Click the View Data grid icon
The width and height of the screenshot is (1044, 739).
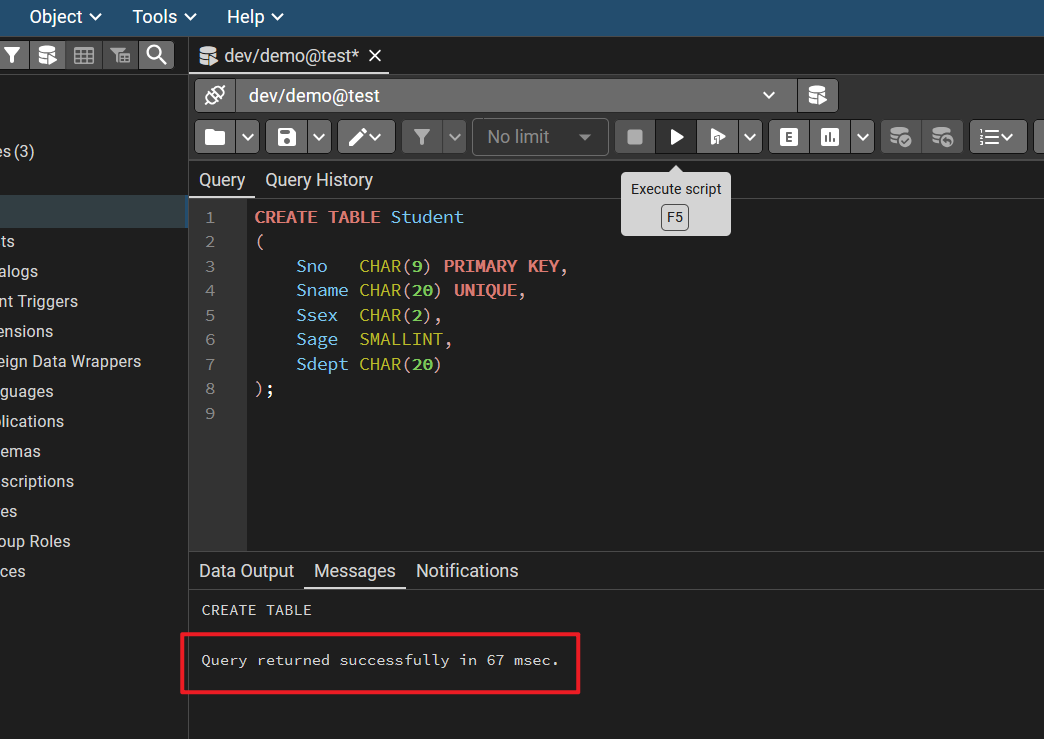(x=84, y=55)
